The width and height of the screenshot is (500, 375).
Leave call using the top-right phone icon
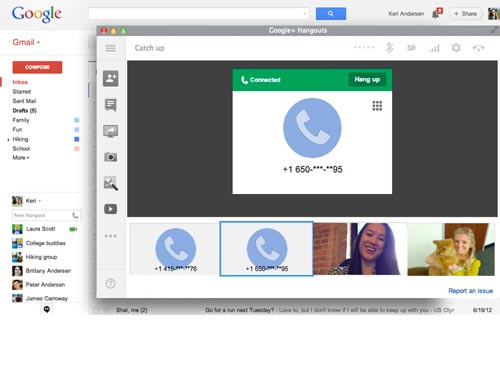coord(478,48)
